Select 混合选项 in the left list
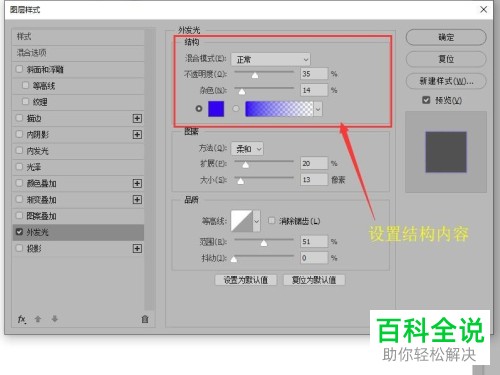This screenshot has width=500, height=375. (79, 53)
